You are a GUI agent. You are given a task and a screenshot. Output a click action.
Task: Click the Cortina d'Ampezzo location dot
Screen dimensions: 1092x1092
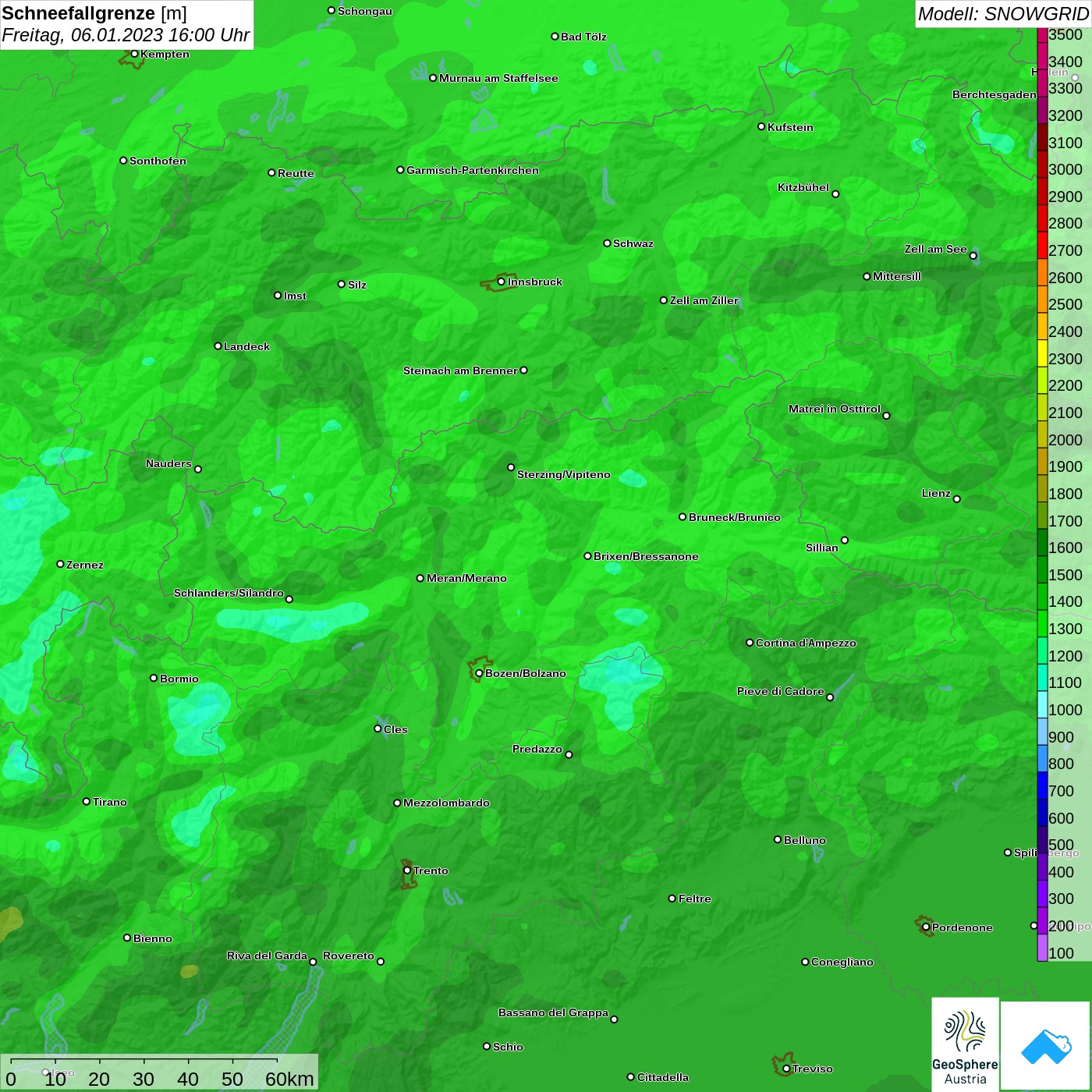(x=750, y=643)
